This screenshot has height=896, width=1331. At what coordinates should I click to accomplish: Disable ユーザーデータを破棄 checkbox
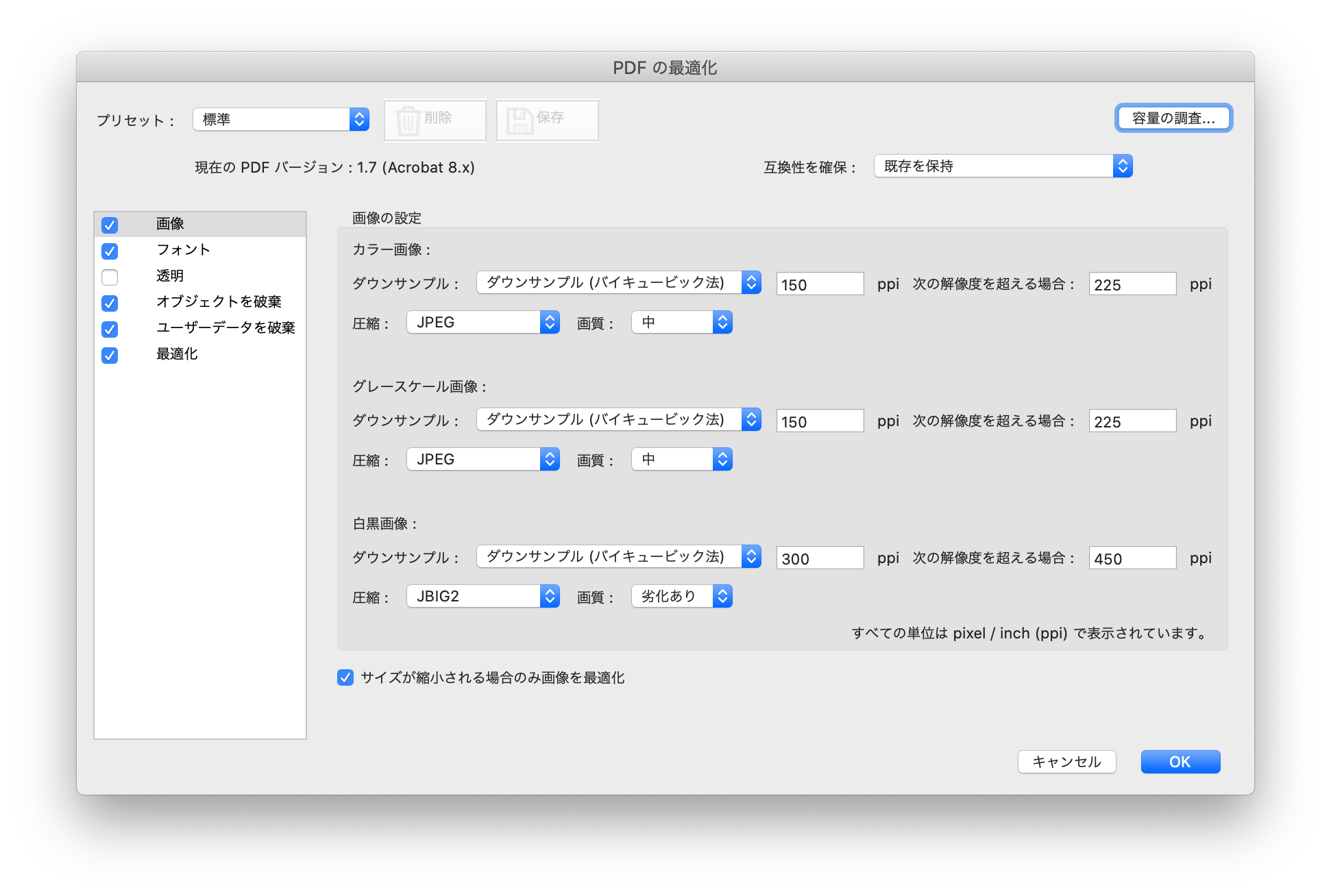point(110,329)
